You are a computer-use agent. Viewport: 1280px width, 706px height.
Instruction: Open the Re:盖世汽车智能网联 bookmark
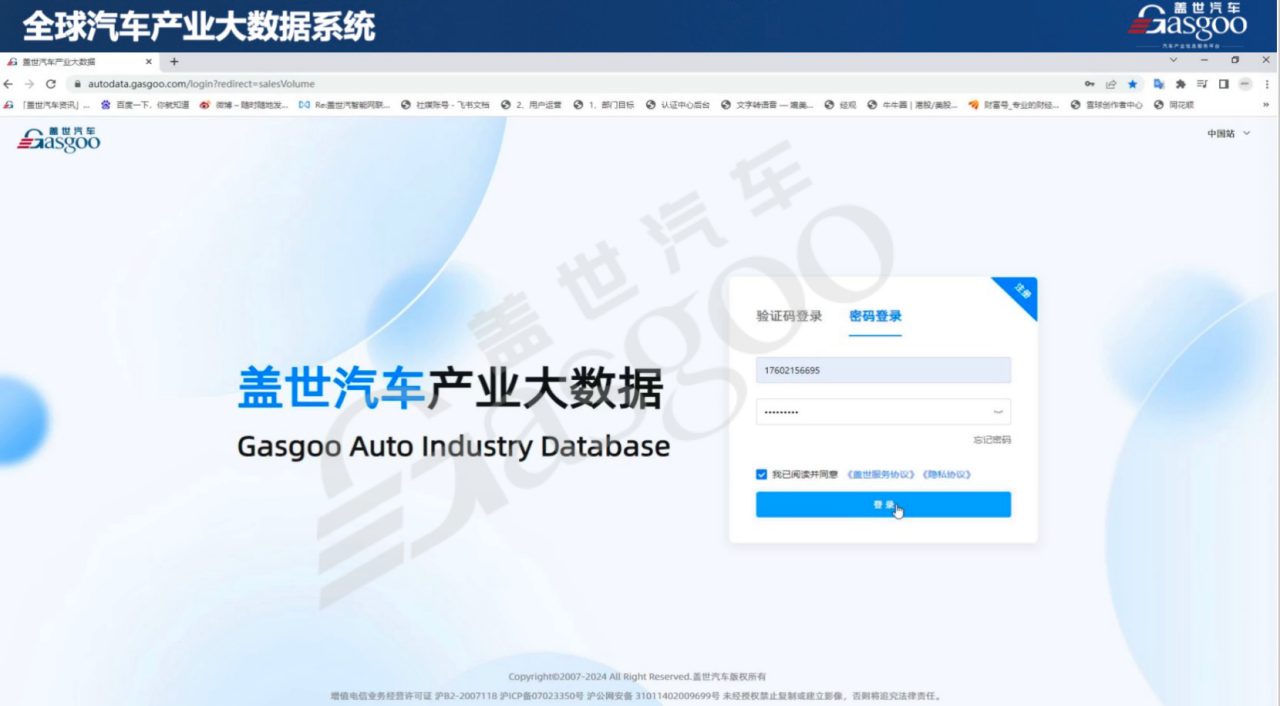(344, 104)
